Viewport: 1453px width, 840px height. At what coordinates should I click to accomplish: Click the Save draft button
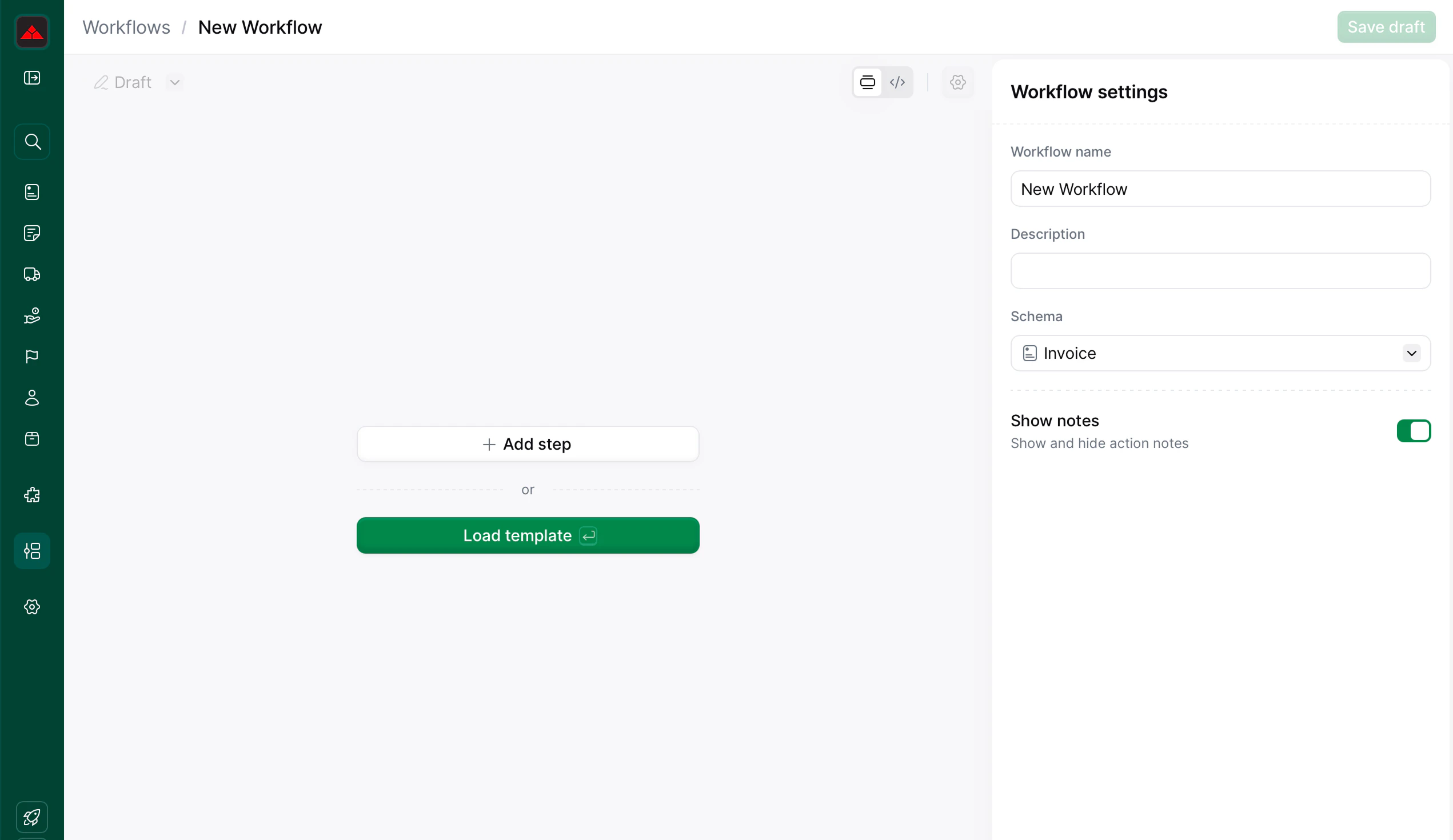tap(1386, 26)
